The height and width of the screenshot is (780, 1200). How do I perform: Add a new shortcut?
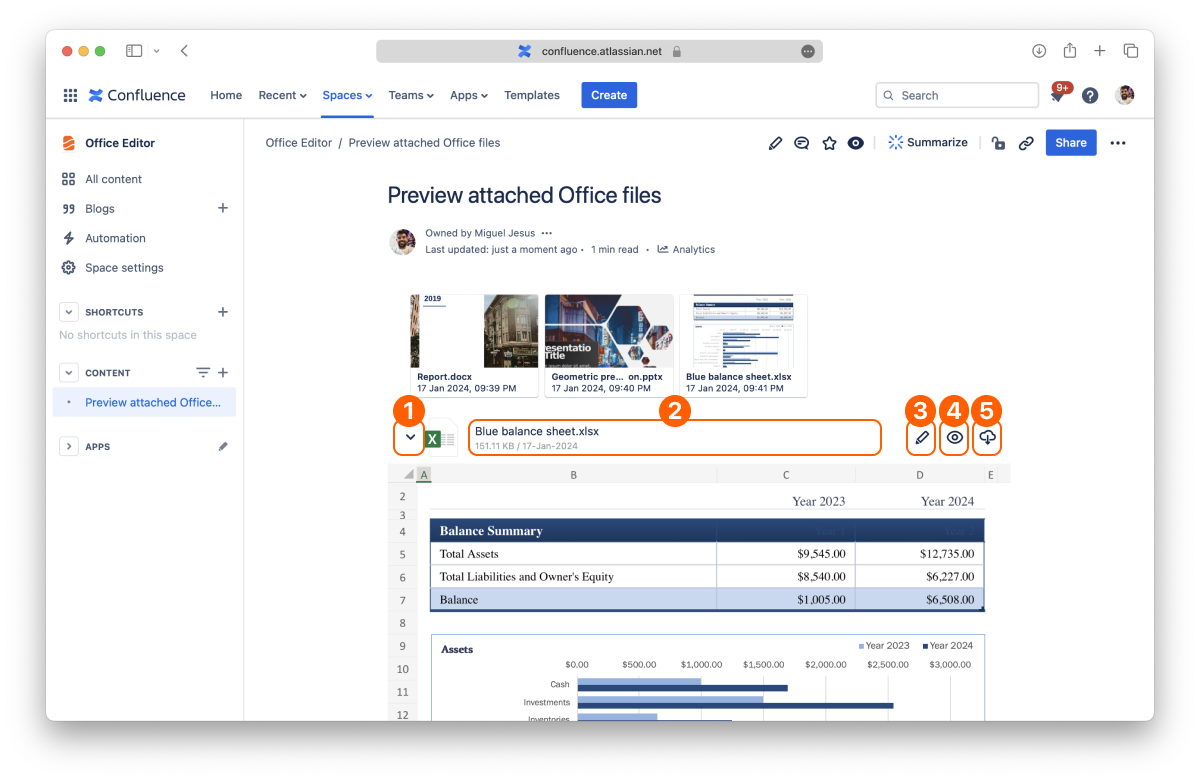pos(223,312)
